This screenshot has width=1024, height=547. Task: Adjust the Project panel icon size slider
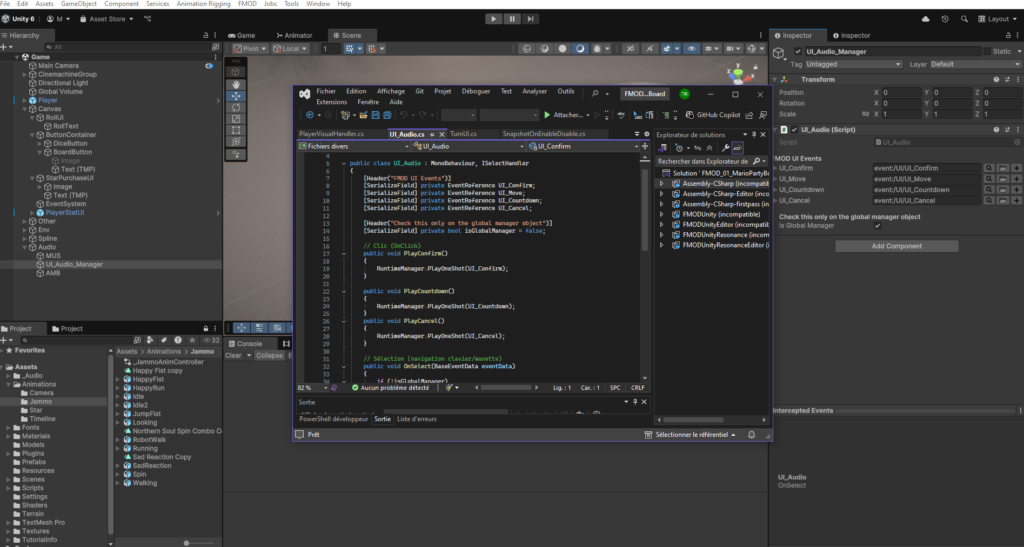click(x=186, y=542)
